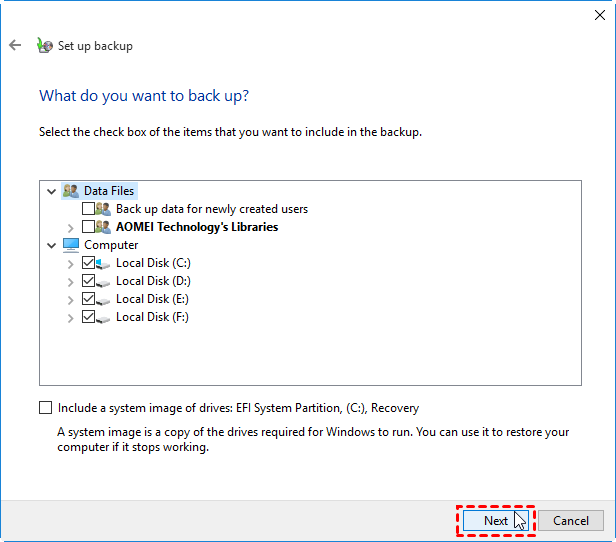Select the Local Disk (E:) label

point(152,299)
